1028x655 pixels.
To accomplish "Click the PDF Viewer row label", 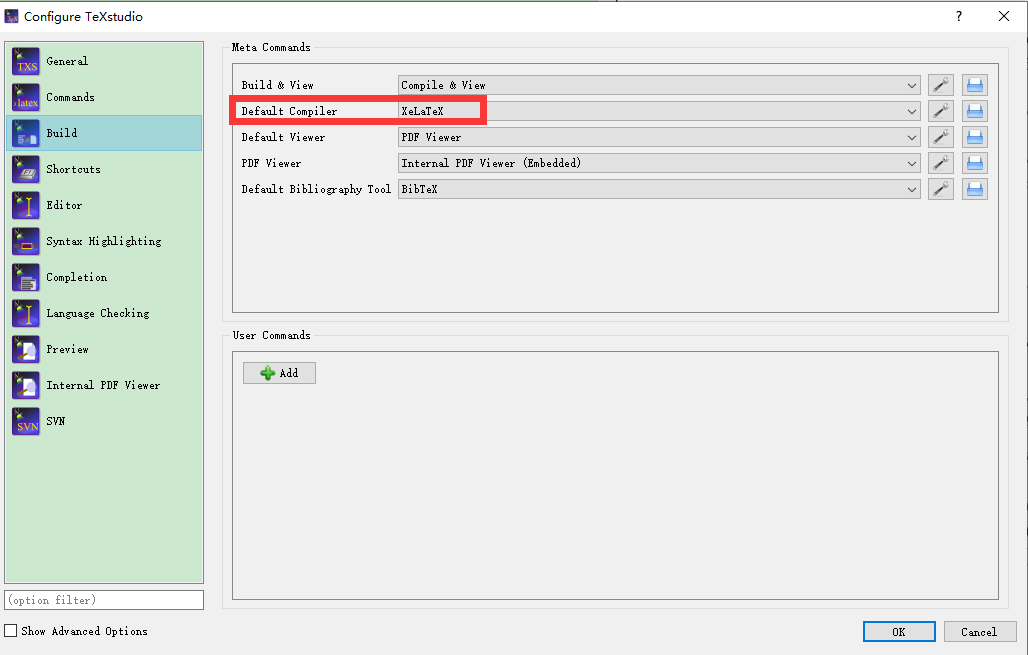I will [x=271, y=163].
